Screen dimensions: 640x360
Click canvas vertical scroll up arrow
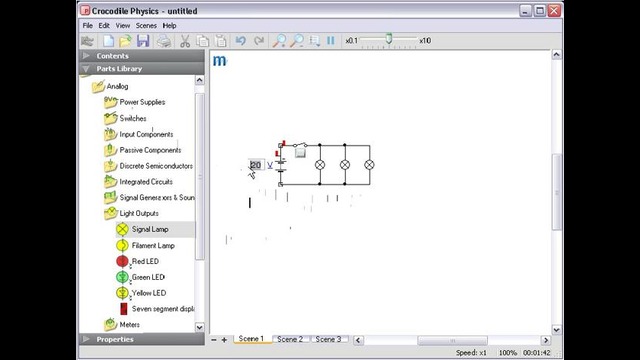[557, 55]
